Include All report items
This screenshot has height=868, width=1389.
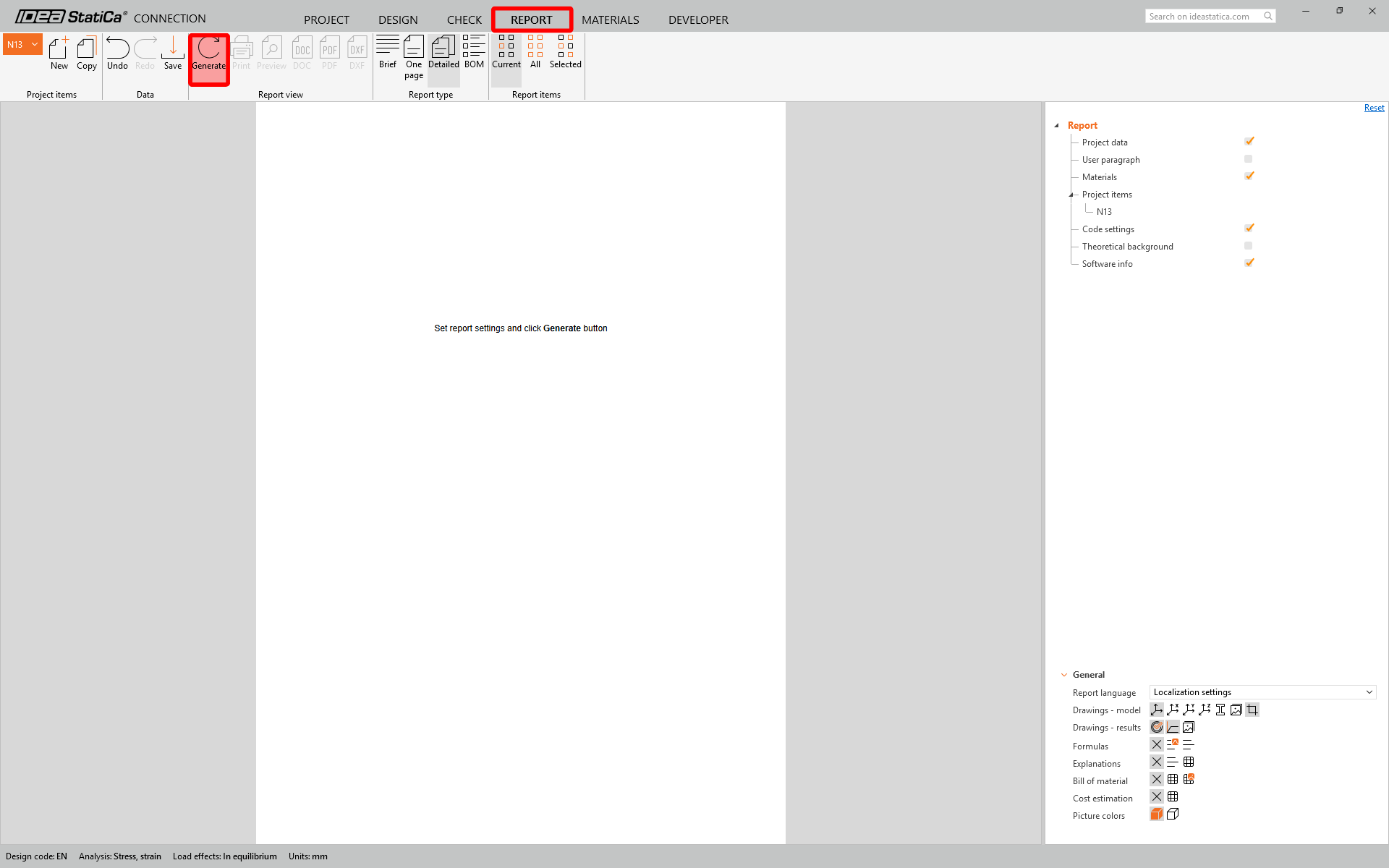pyautogui.click(x=535, y=52)
